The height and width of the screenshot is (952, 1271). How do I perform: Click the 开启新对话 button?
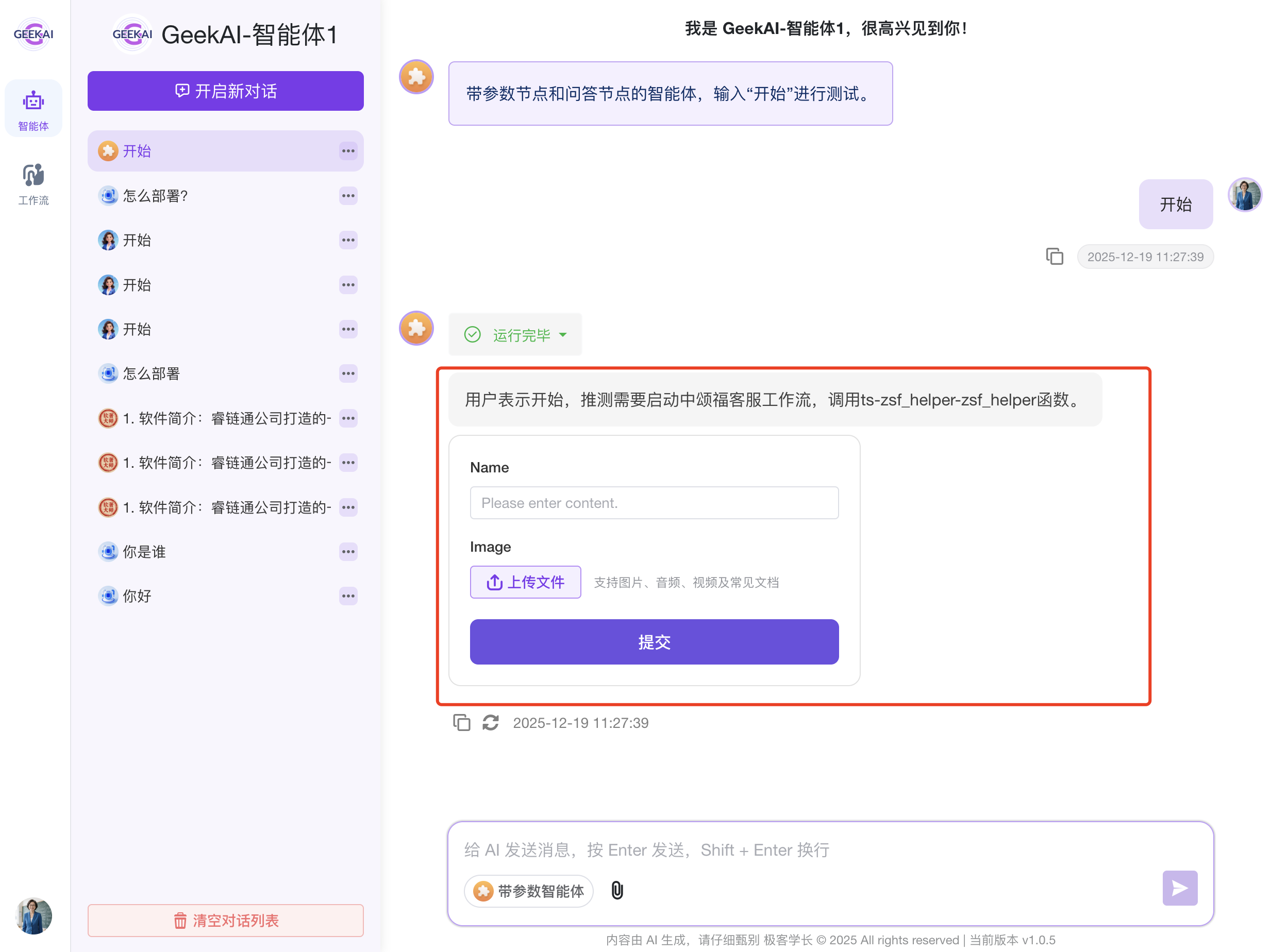coord(225,91)
